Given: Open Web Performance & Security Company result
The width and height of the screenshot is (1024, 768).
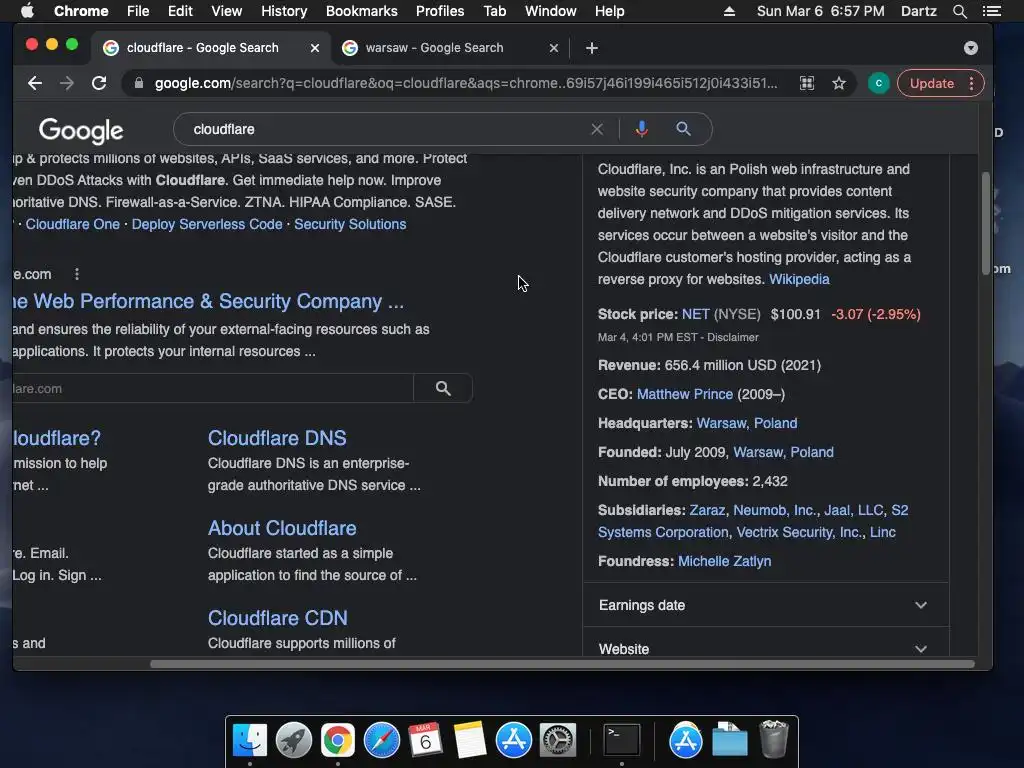Looking at the screenshot, I should (208, 301).
